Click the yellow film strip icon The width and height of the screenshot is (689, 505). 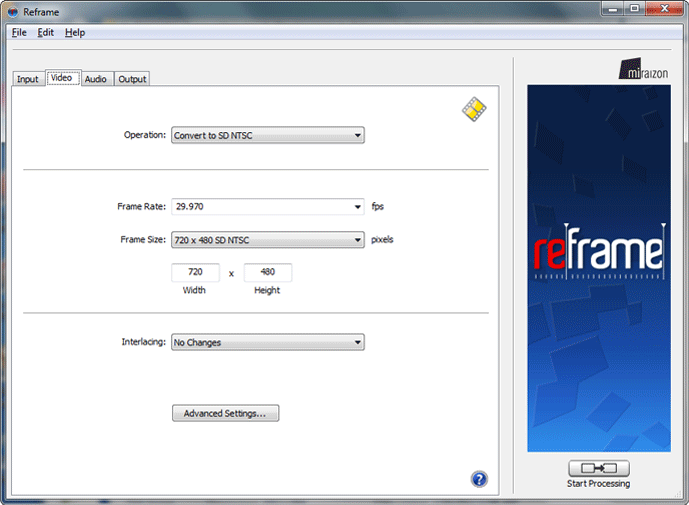pos(474,109)
